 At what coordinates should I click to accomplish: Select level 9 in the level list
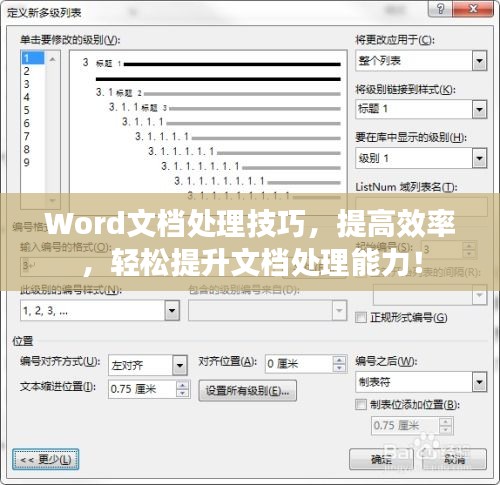pyautogui.click(x=32, y=163)
